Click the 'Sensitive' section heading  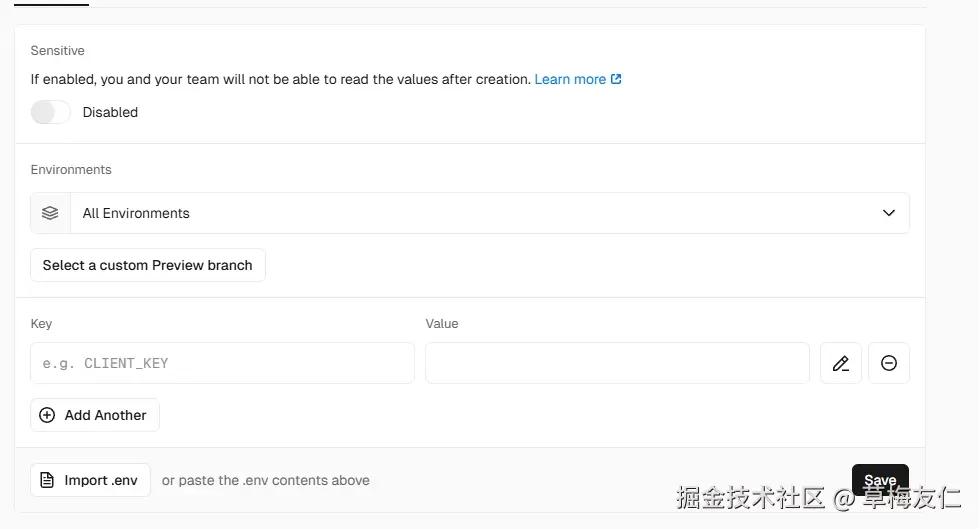57,51
